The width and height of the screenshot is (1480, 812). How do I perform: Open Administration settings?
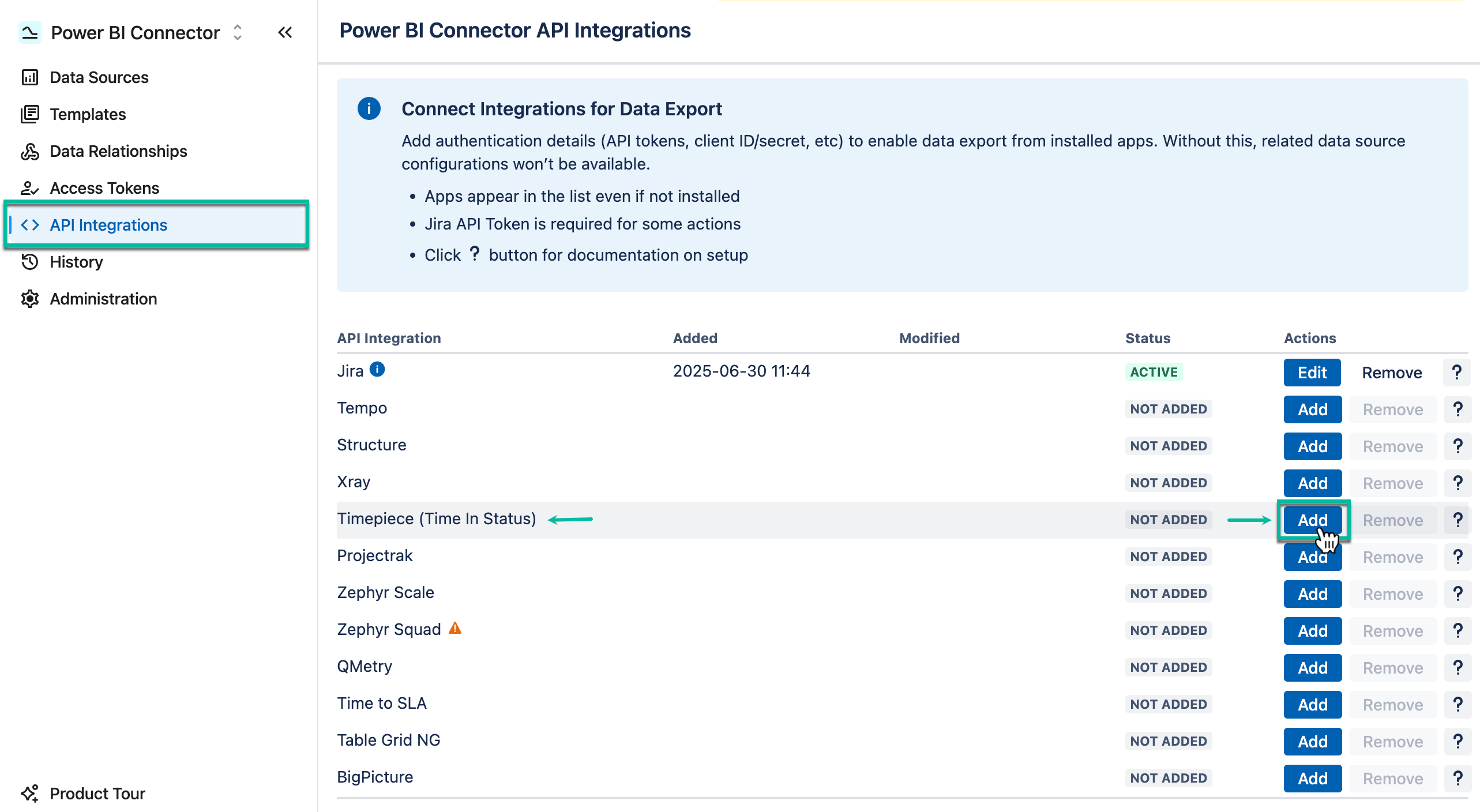[103, 299]
